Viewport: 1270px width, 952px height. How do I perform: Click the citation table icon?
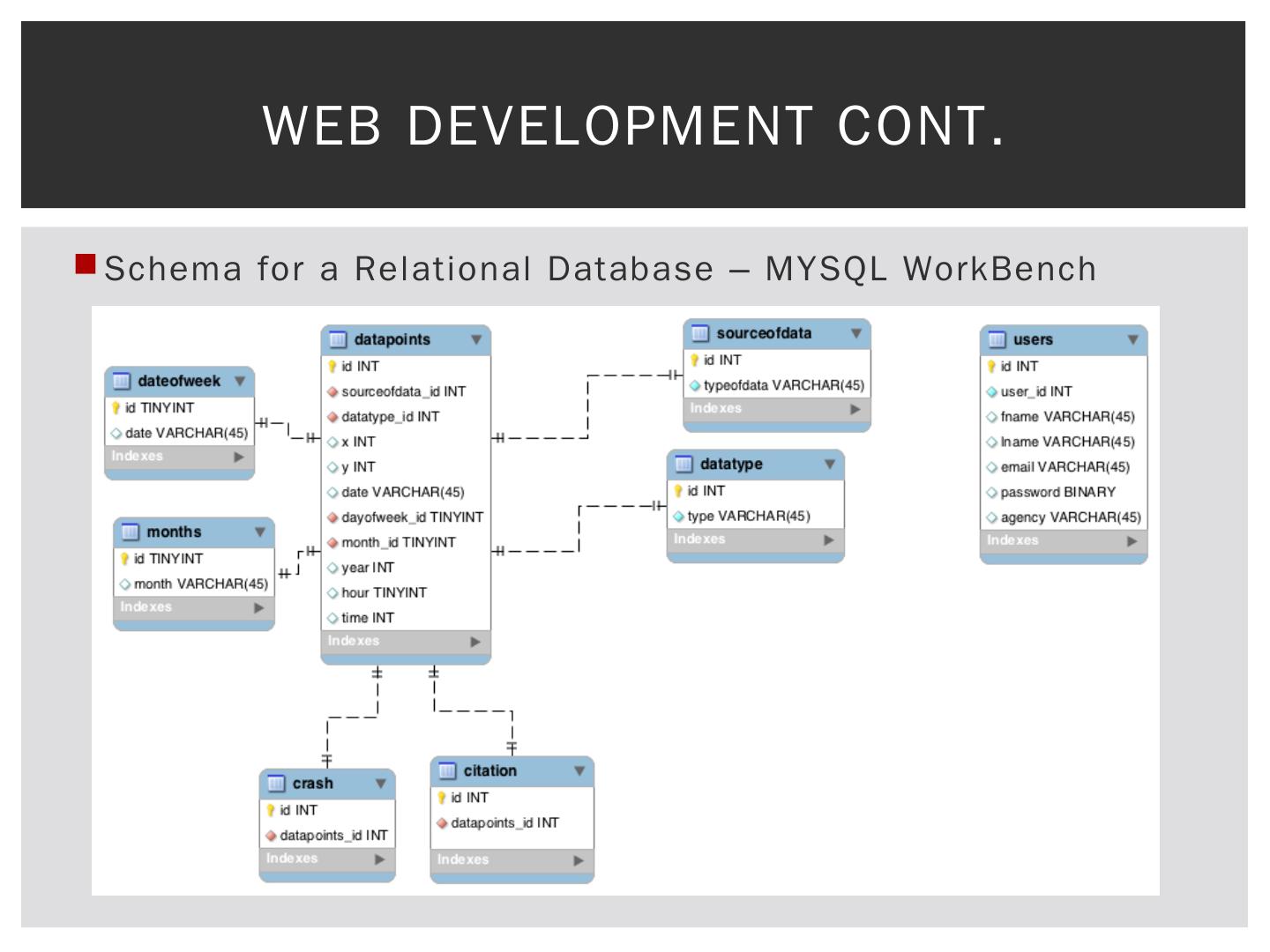click(x=447, y=770)
